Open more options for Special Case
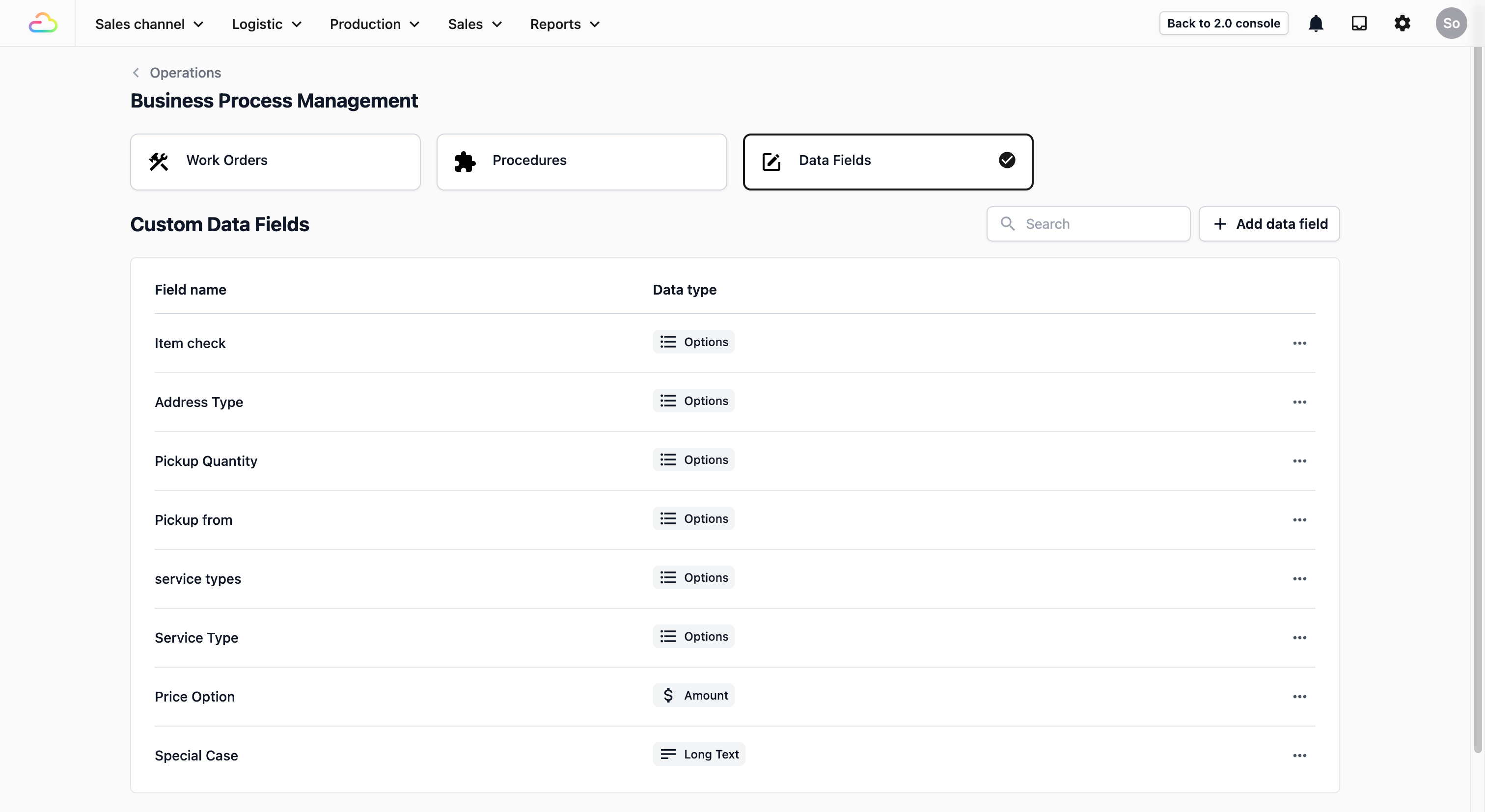Screen dimensions: 1485x812 [x=1299, y=755]
